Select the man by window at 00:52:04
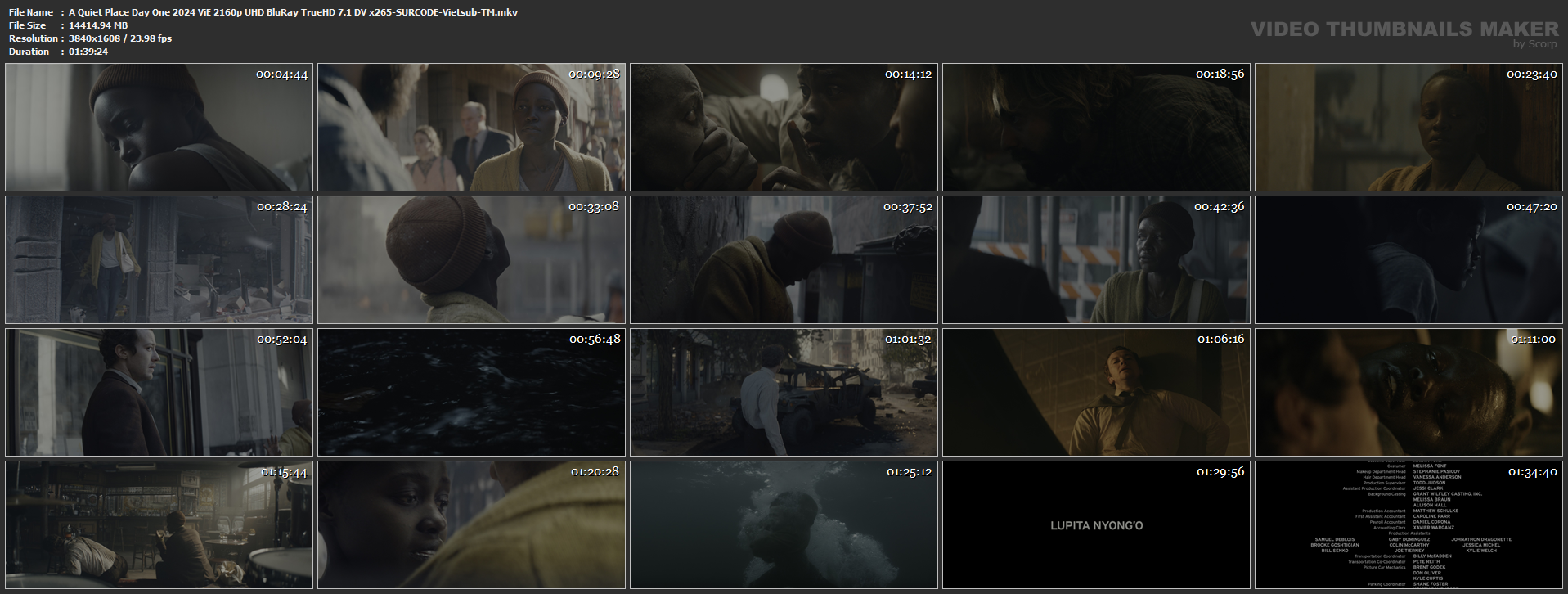 pyautogui.click(x=159, y=393)
